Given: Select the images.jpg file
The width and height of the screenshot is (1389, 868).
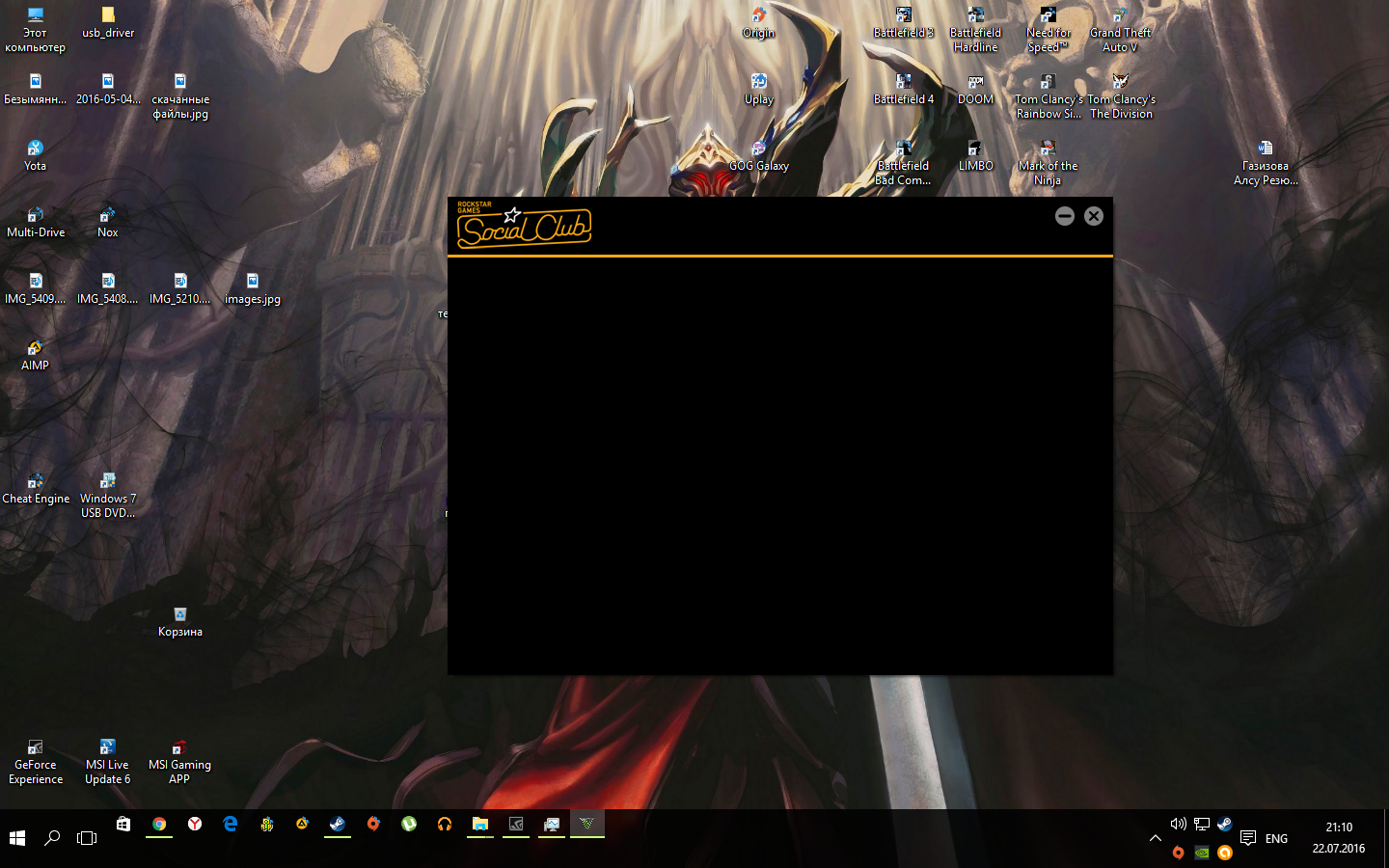Looking at the screenshot, I should pyautogui.click(x=253, y=289).
